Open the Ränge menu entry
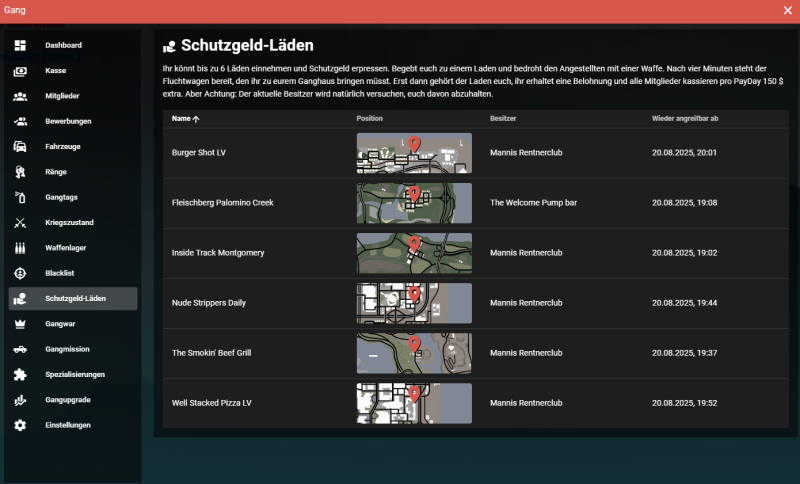Screen dimensions: 800x484 click(73, 172)
